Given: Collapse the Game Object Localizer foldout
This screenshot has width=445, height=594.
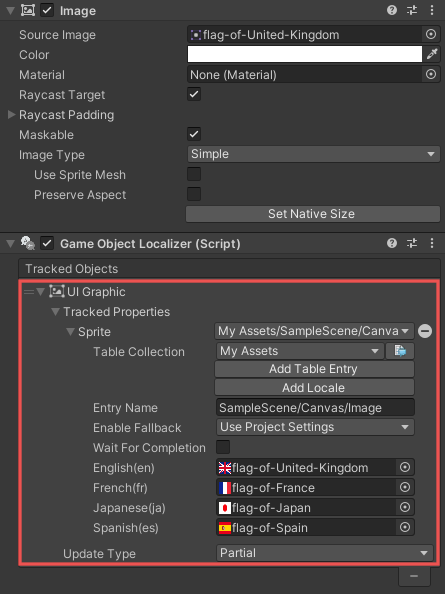Looking at the screenshot, I should click(x=11, y=244).
